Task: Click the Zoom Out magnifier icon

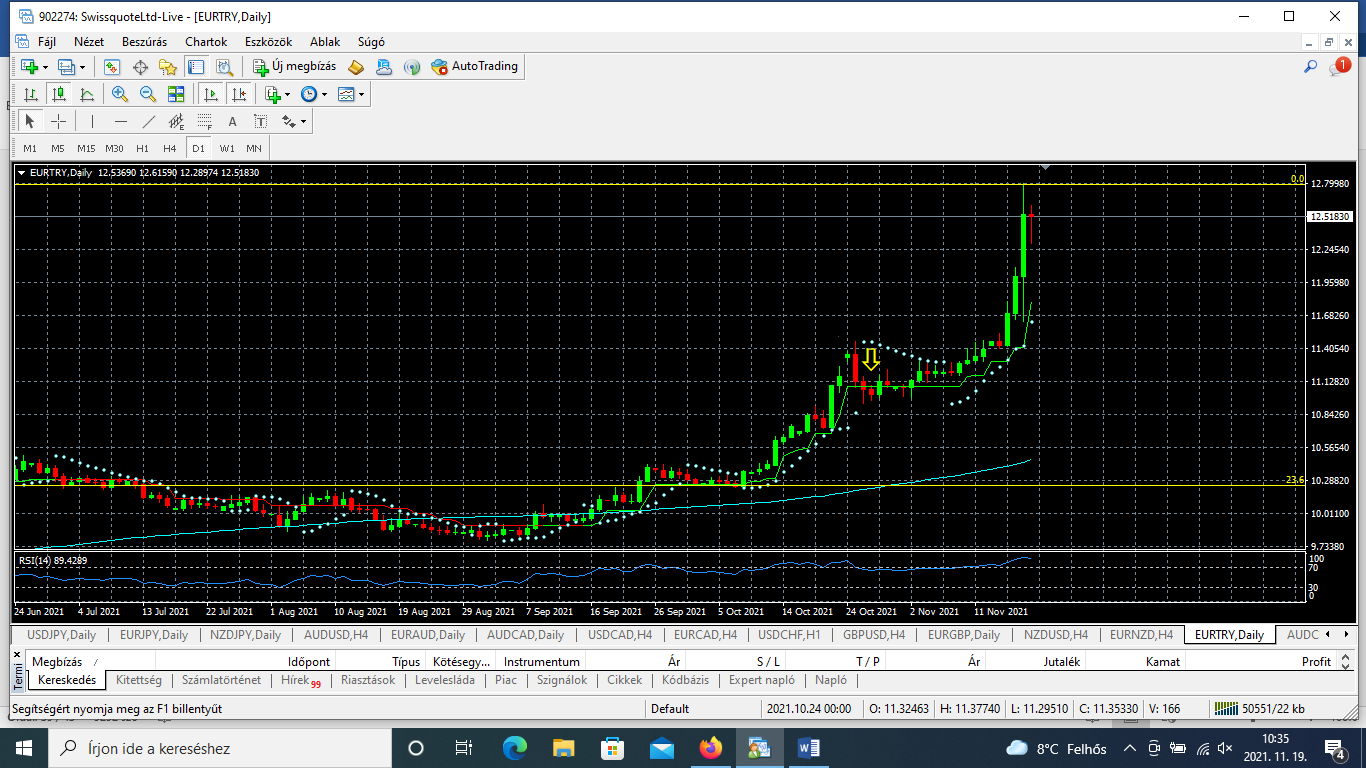Action: click(x=148, y=94)
